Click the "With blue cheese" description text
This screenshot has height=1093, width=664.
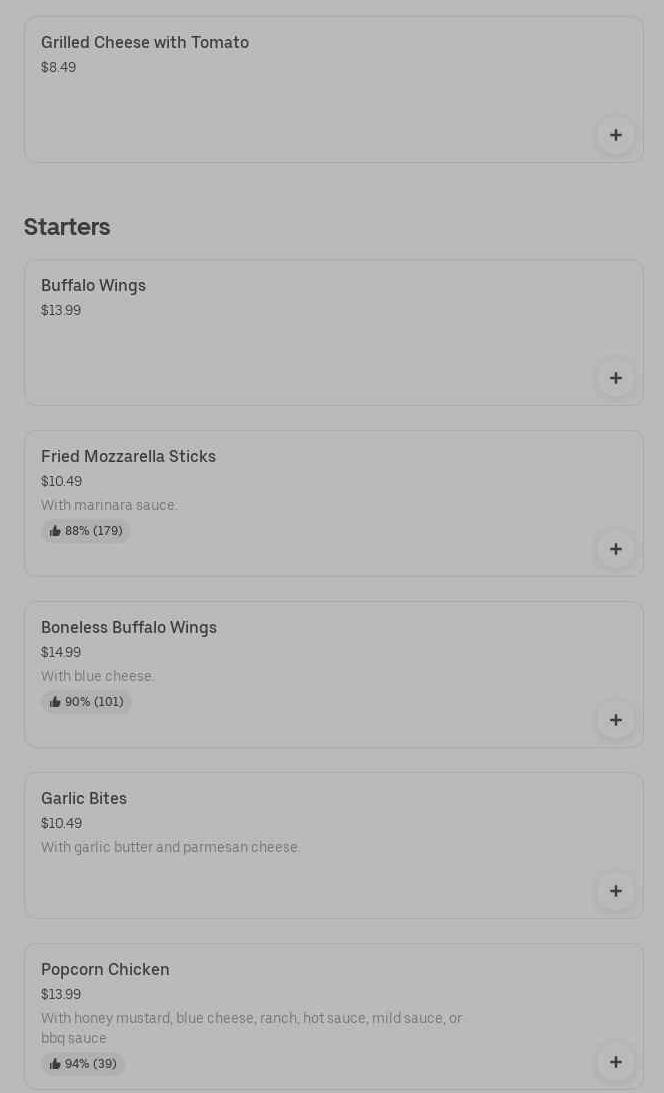[98, 676]
